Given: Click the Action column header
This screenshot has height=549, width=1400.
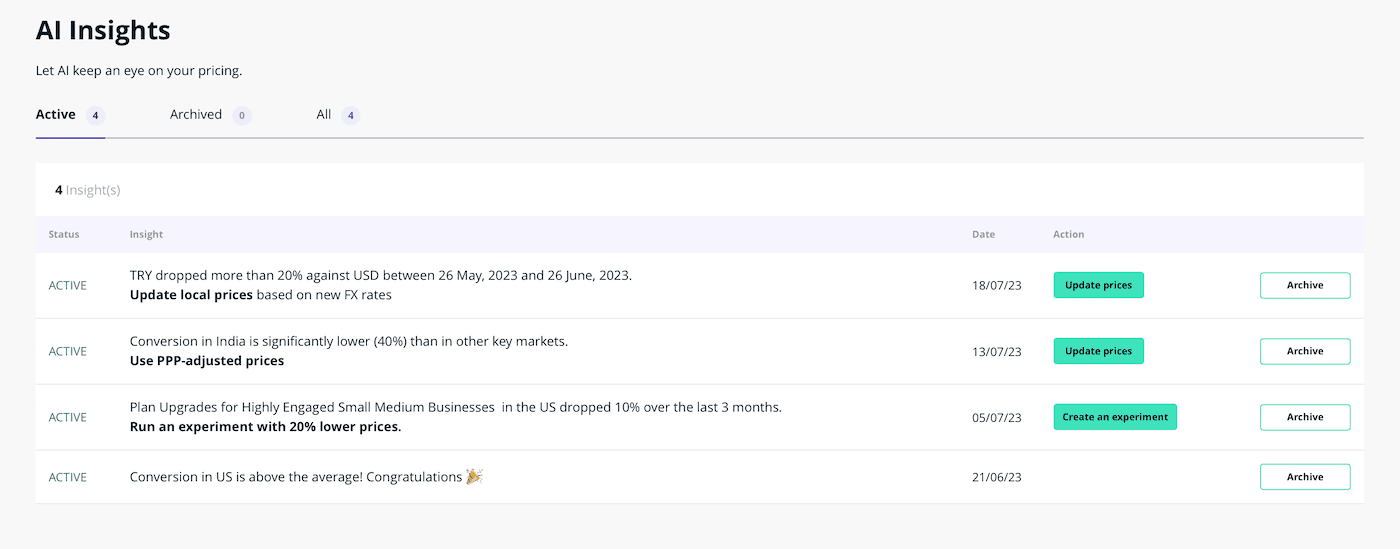Looking at the screenshot, I should point(1068,234).
